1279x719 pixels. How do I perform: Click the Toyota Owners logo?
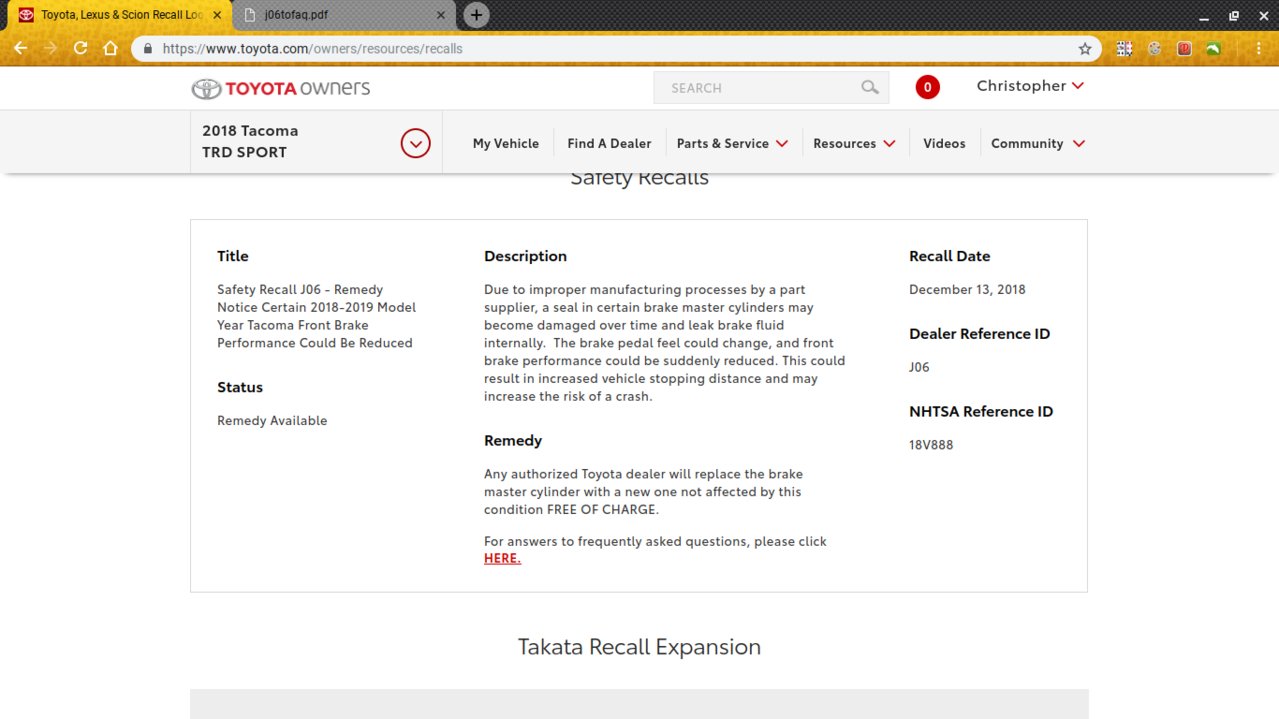[x=281, y=88]
